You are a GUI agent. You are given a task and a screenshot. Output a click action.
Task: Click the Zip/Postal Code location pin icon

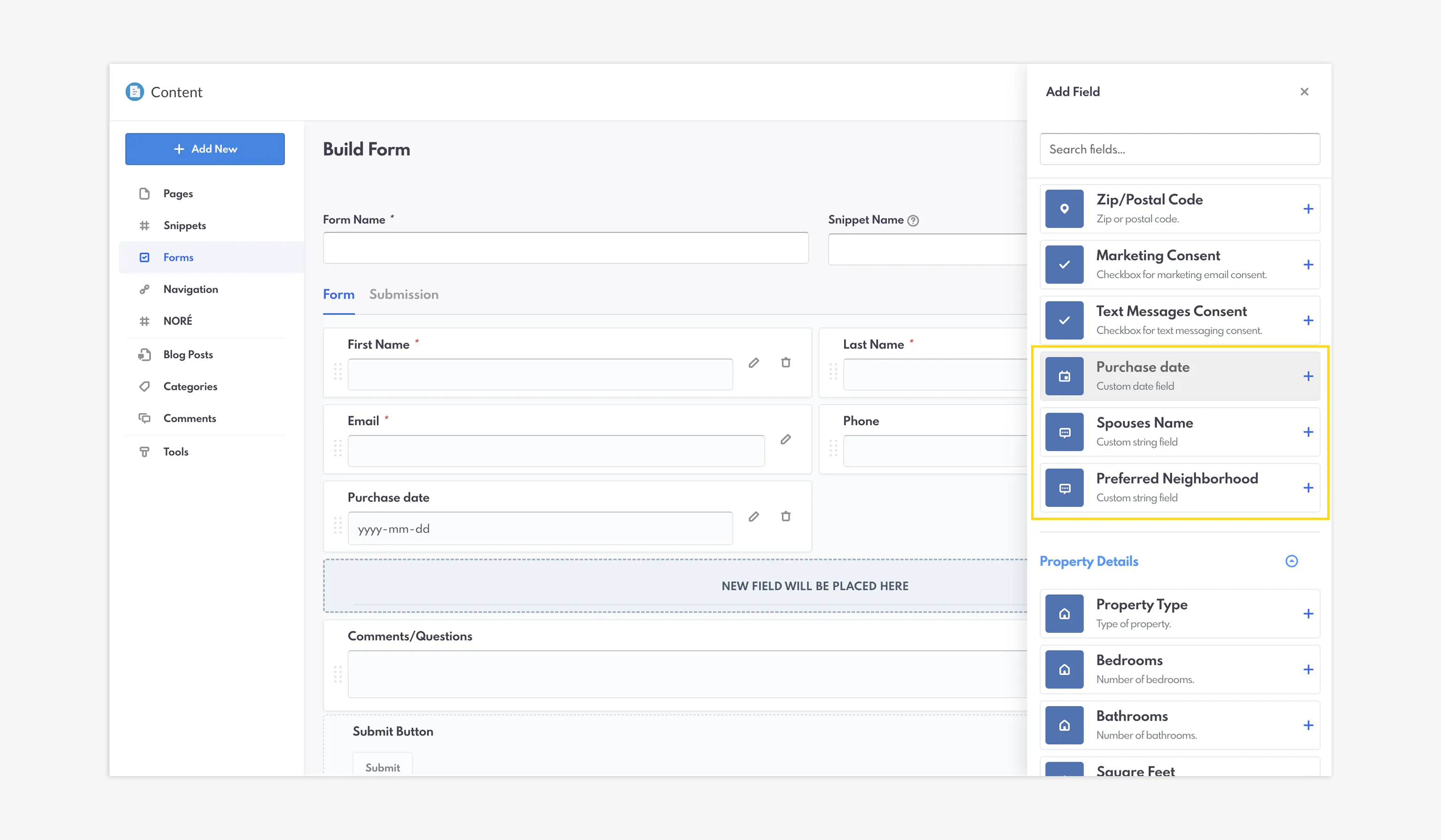[x=1064, y=209]
